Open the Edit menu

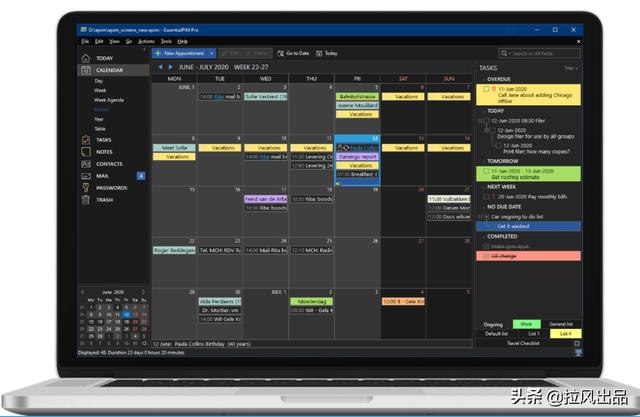(99, 41)
